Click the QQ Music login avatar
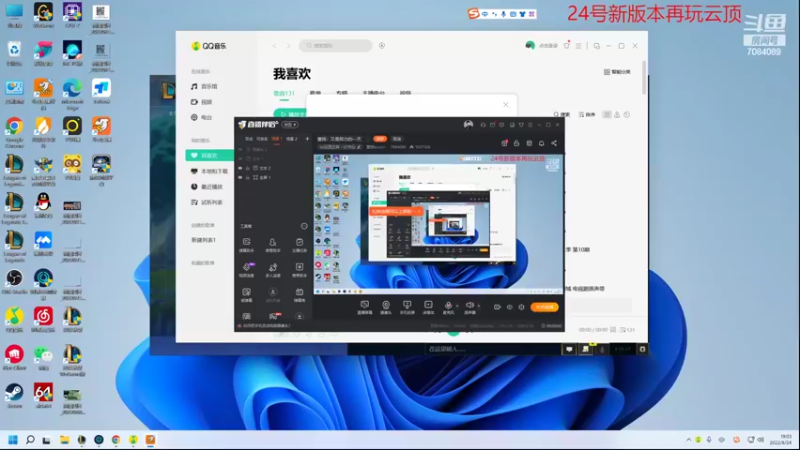 [x=530, y=45]
